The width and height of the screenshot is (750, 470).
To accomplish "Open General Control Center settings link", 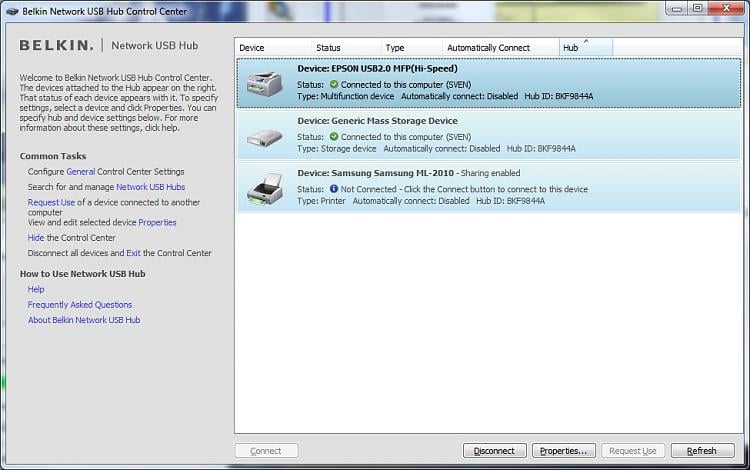I will (x=81, y=172).
